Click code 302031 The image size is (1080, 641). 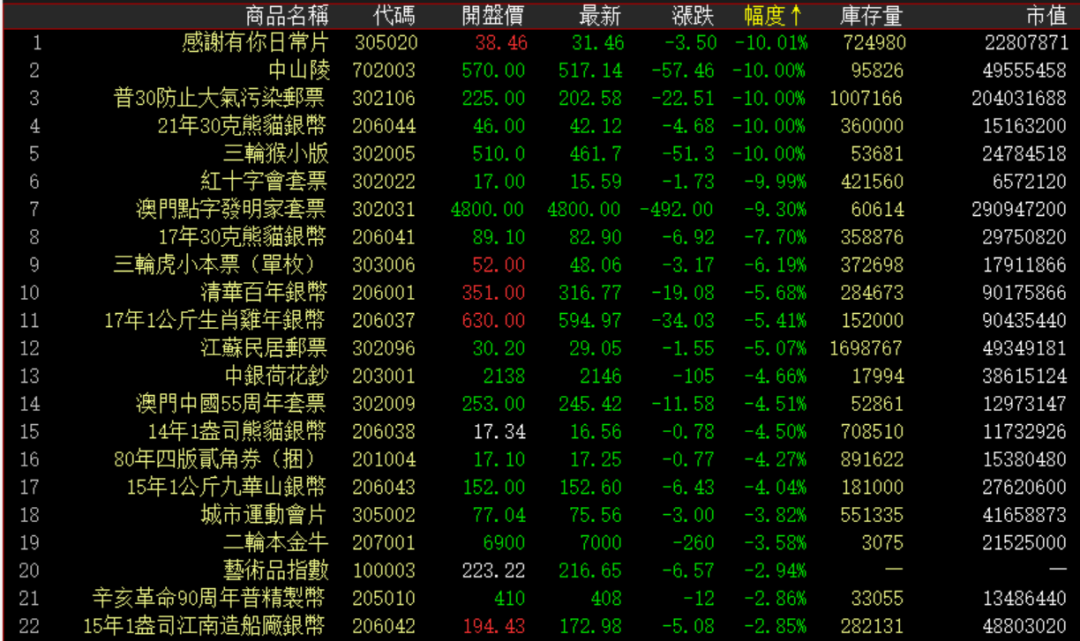pos(384,209)
